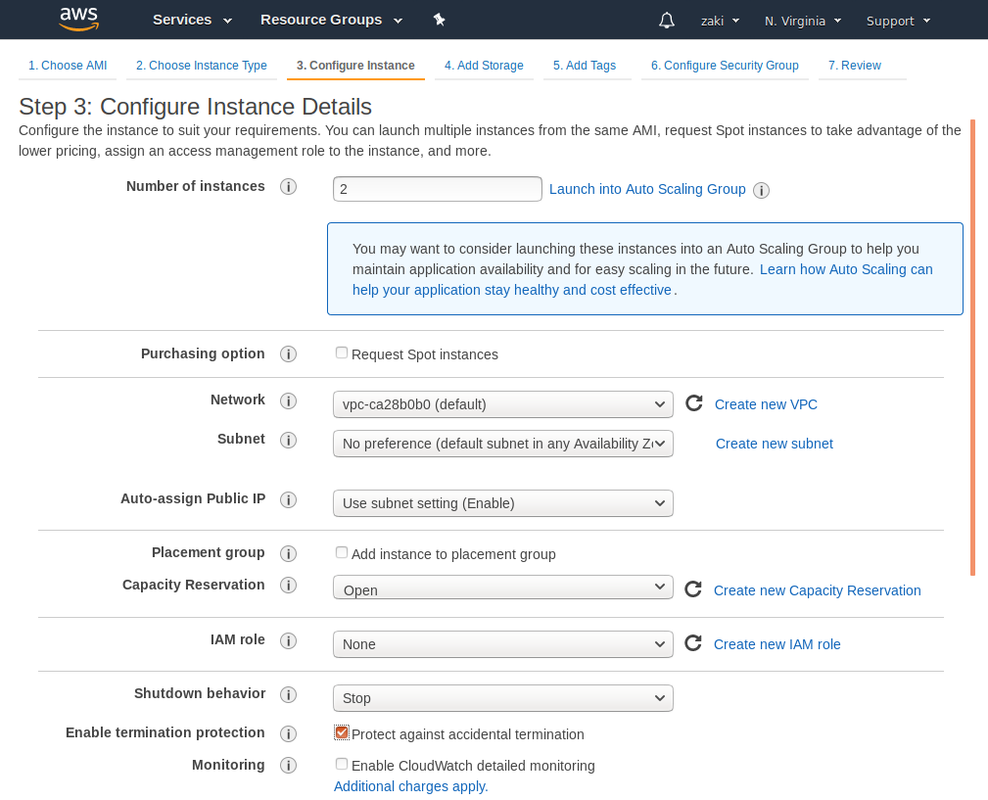The height and width of the screenshot is (800, 988).
Task: Enable Request Spot instances
Action: click(342, 353)
